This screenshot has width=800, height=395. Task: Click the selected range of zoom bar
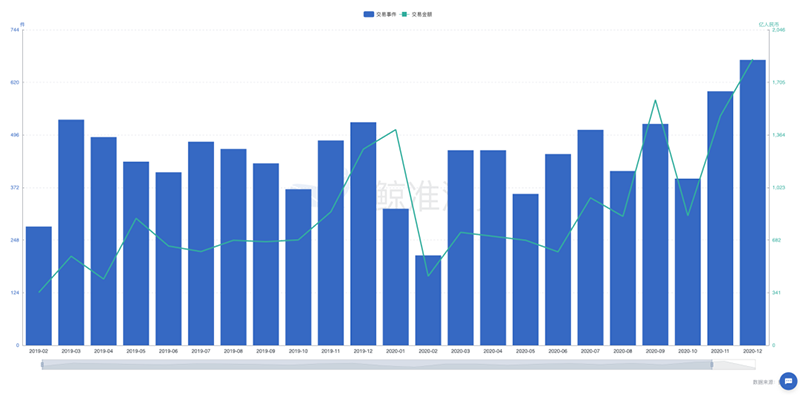377,364
